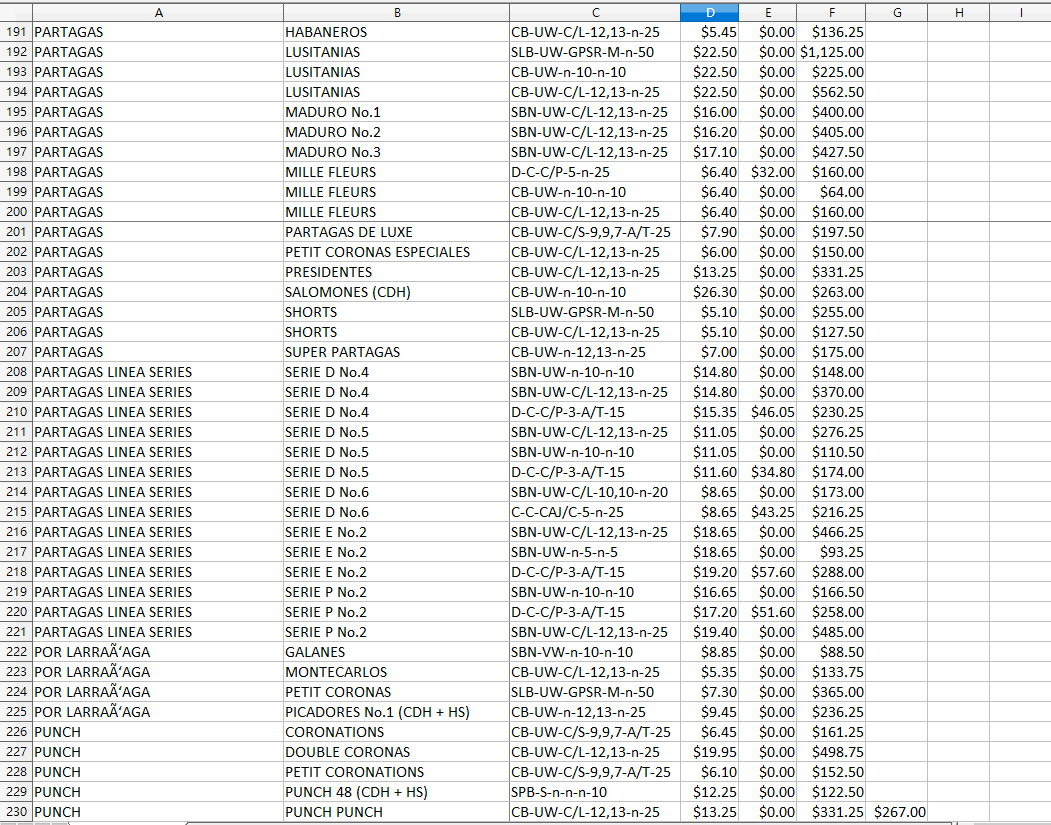Click the $57.60 cell in row 218
1051x825 pixels.
[768, 572]
